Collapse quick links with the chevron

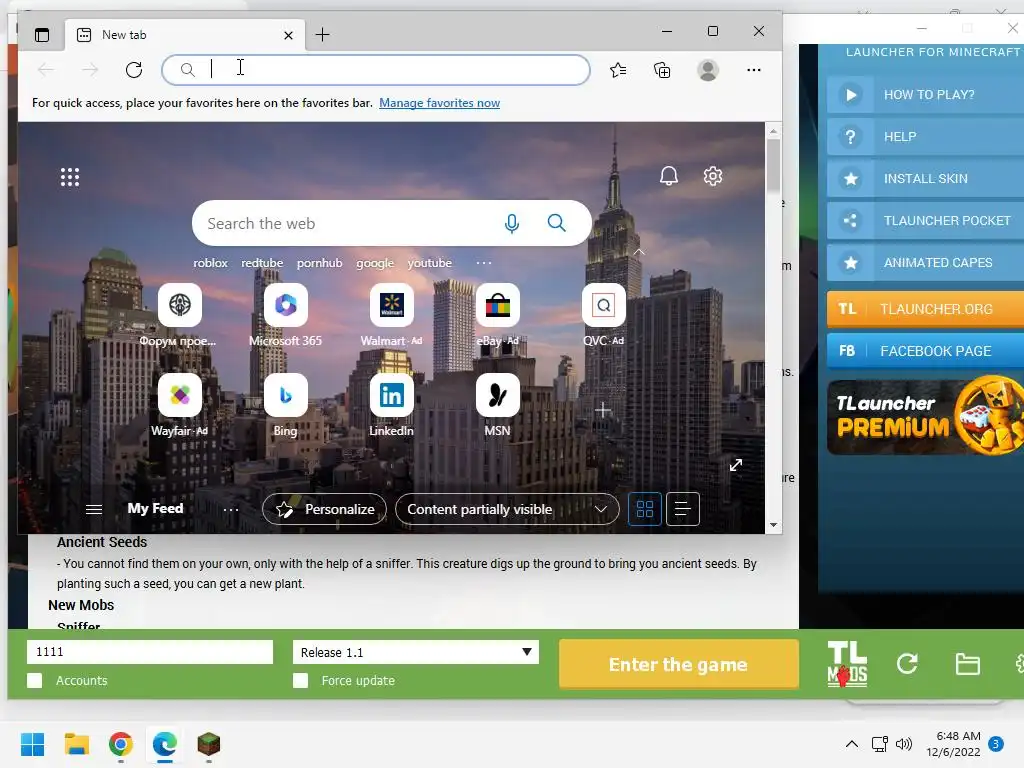(x=639, y=251)
